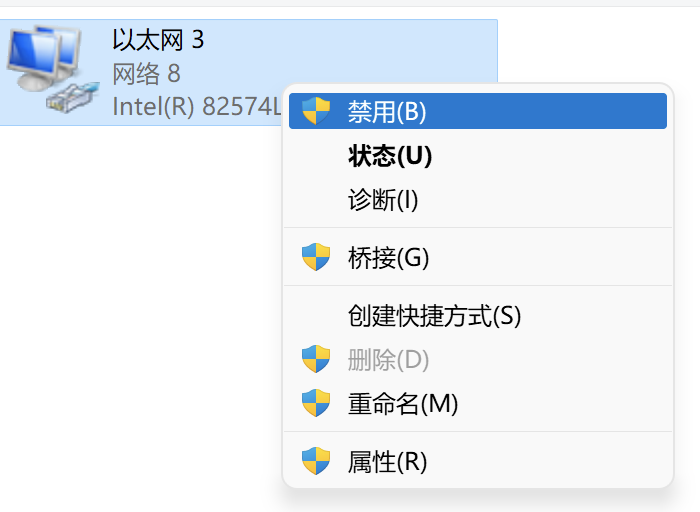Screen dimensions: 700x512
Task: Click the shield icon beside 属性(R)
Action: [316, 461]
